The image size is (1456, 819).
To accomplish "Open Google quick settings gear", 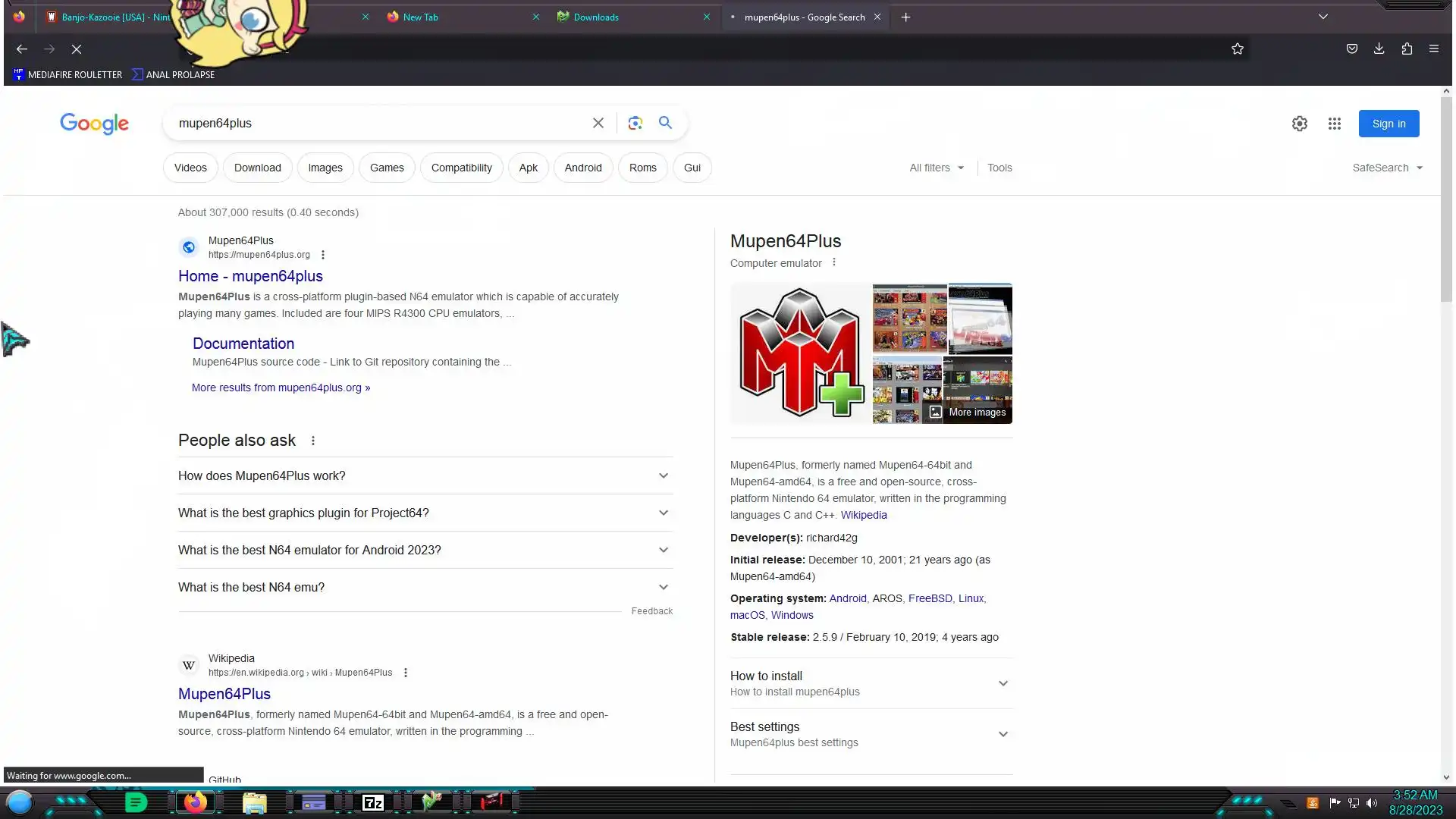I will (1300, 124).
